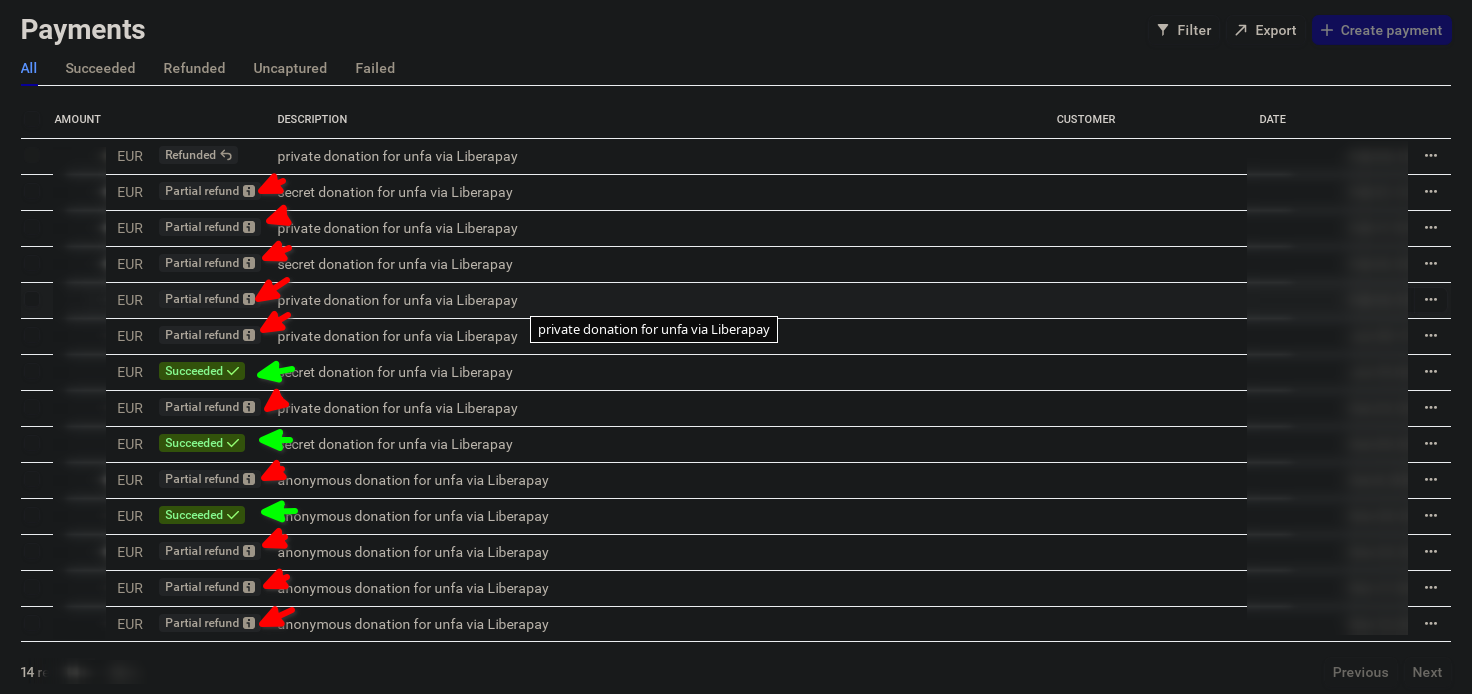This screenshot has height=694, width=1472.
Task: Open the ellipsis menu on the top payment row
Action: (1430, 156)
